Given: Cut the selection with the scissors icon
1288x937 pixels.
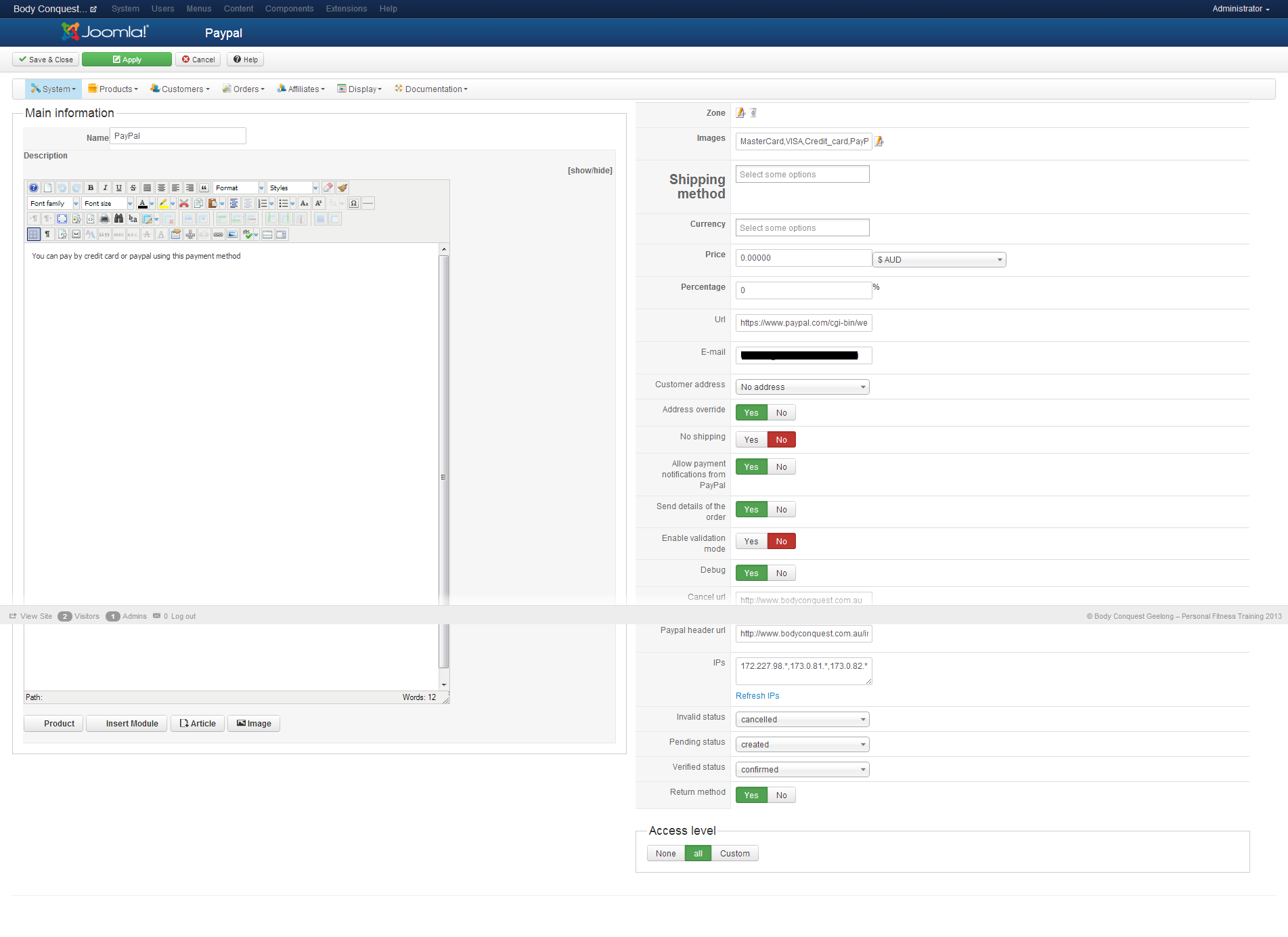Looking at the screenshot, I should [x=184, y=203].
